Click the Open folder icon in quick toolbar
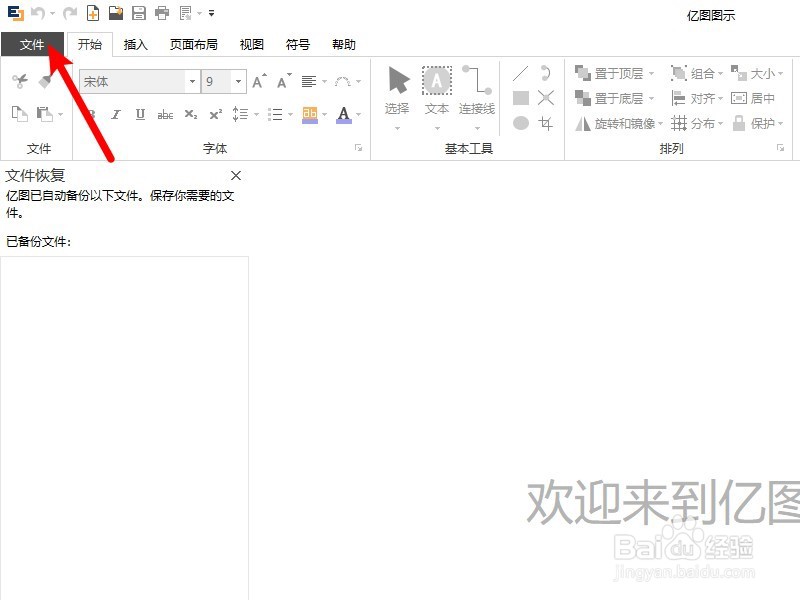Screen dimensions: 800x600 116,13
